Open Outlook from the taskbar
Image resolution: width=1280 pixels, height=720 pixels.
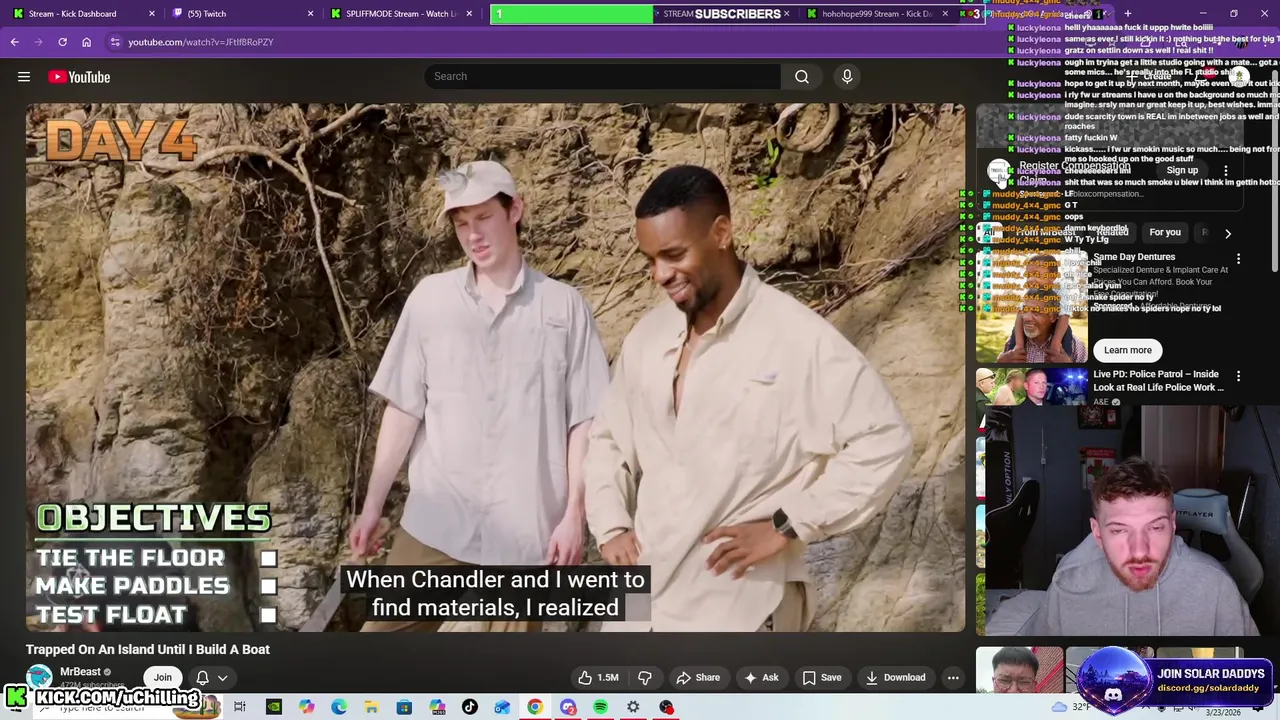coord(502,707)
